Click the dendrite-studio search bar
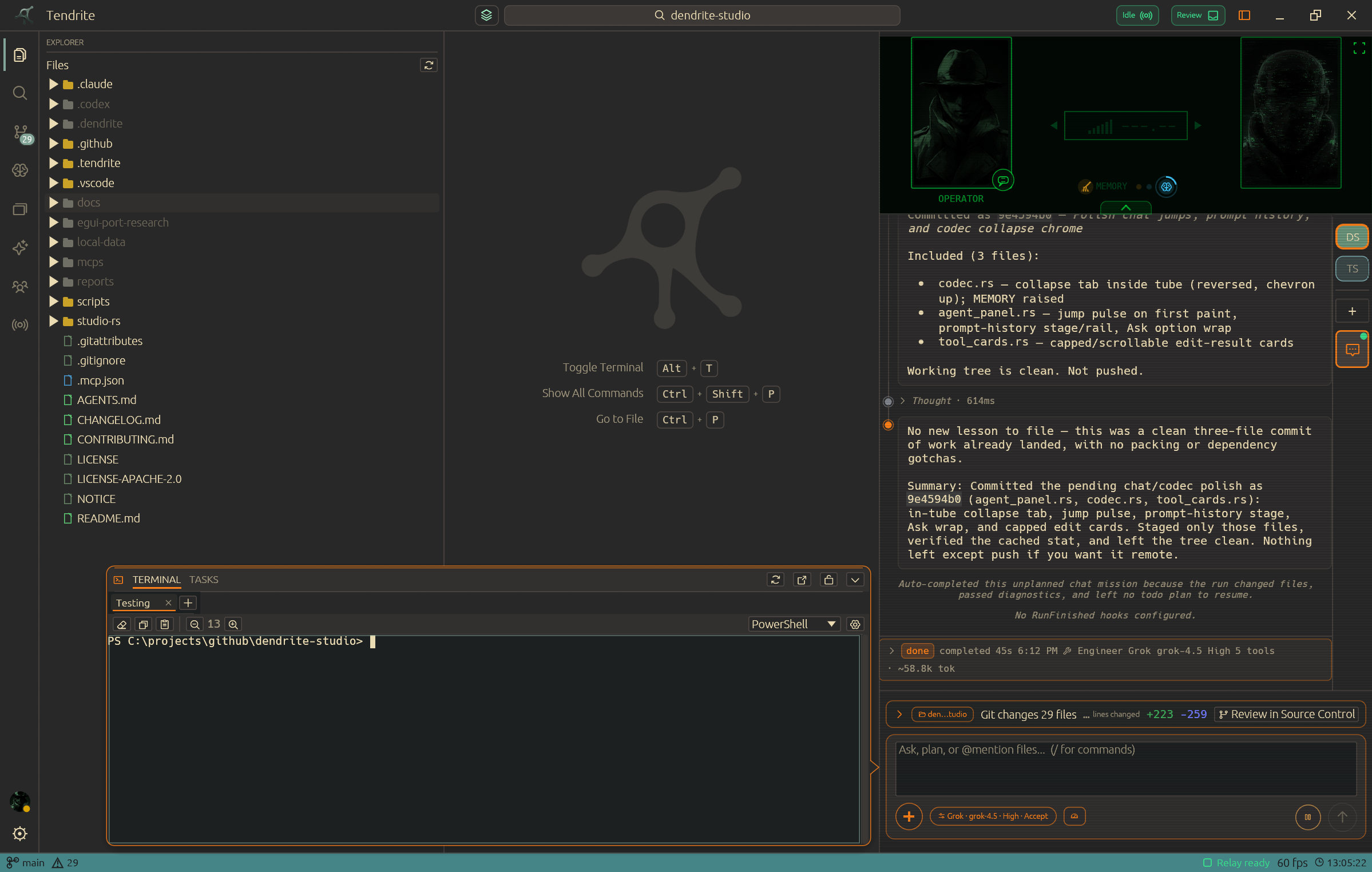This screenshot has height=872, width=1372. (x=702, y=15)
